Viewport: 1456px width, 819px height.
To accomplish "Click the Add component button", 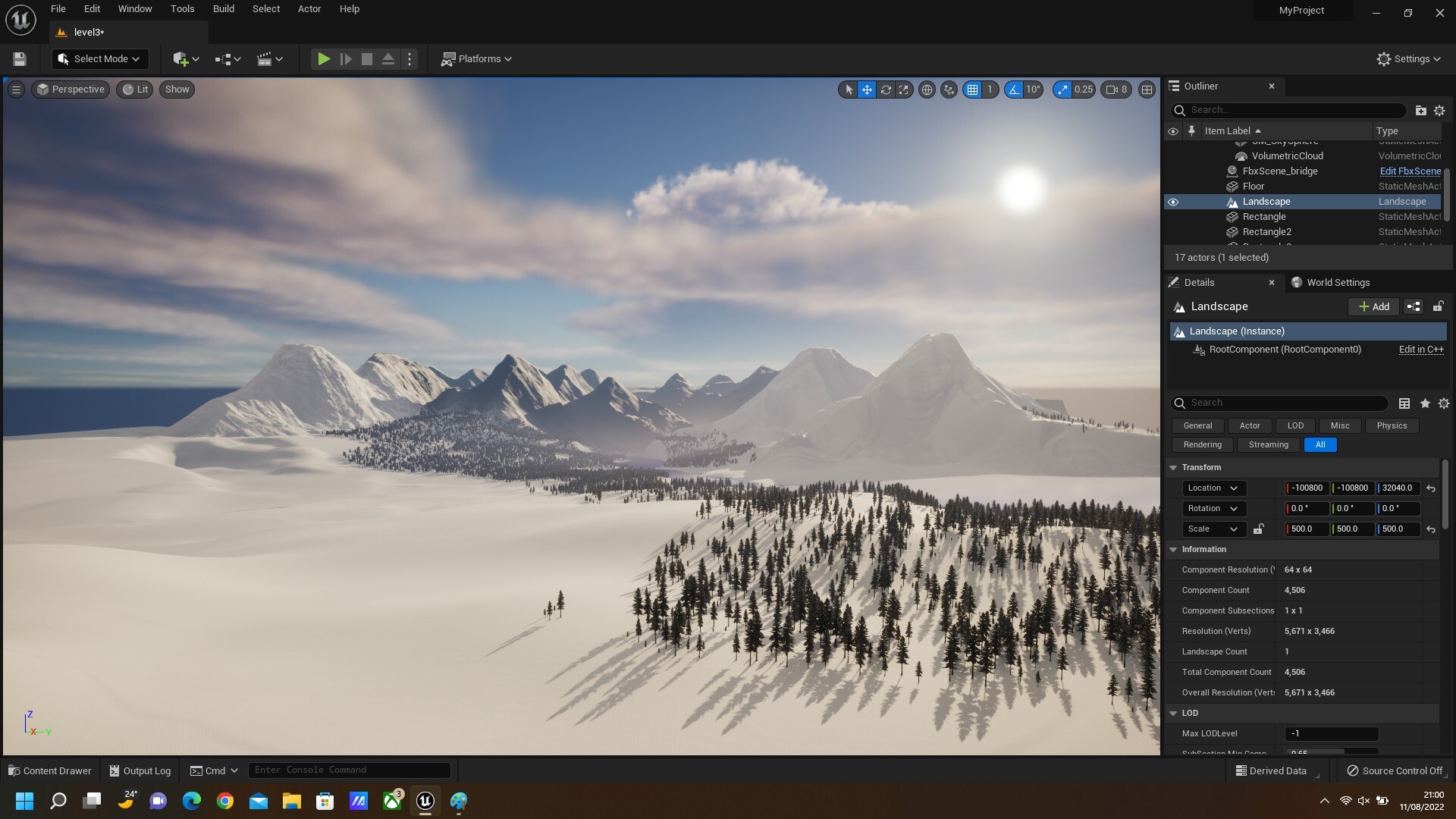I will tap(1373, 307).
